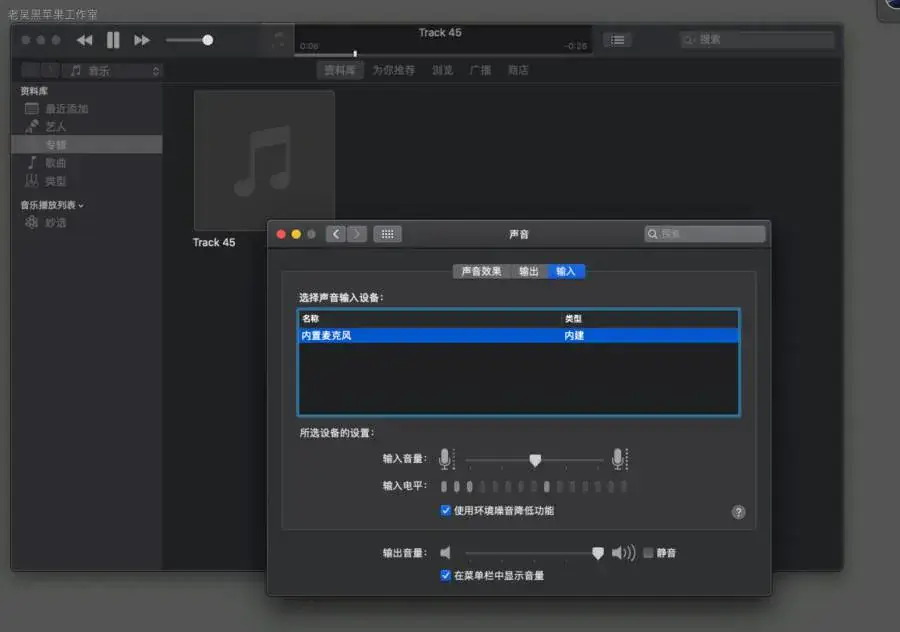Select 类型 in the iTunes sidebar

[86, 181]
